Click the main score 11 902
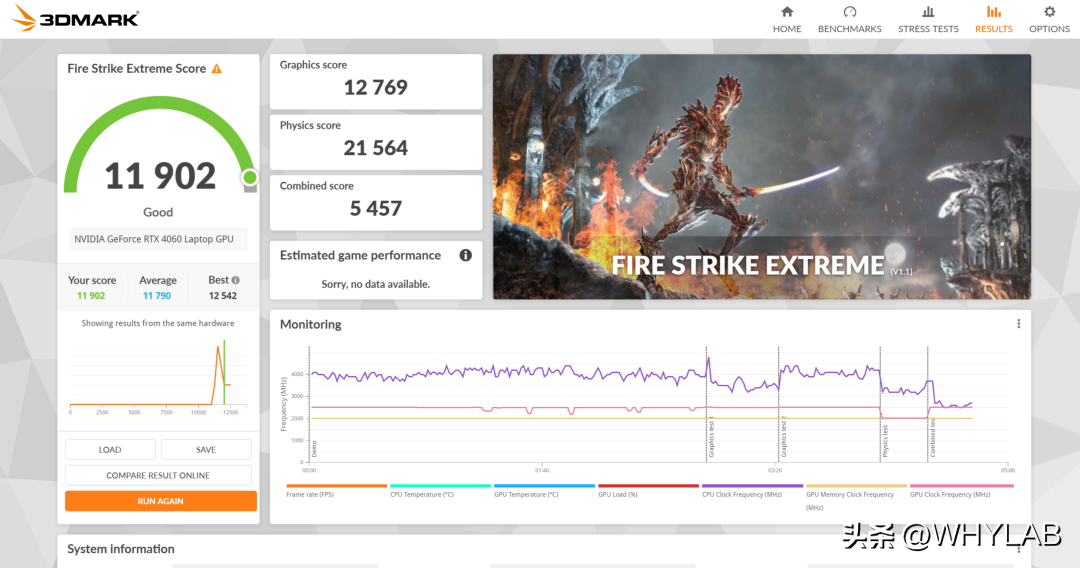1080x568 pixels. pyautogui.click(x=160, y=176)
